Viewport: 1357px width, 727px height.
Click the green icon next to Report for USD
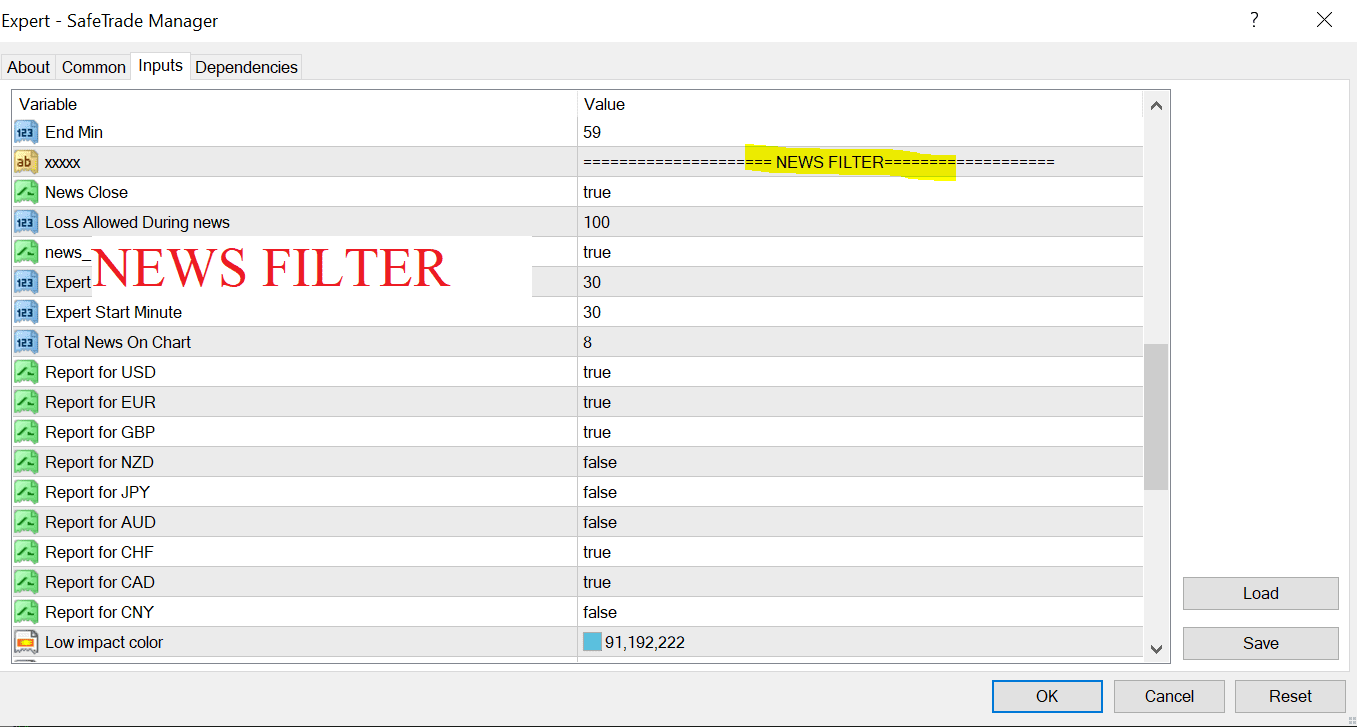pos(26,371)
